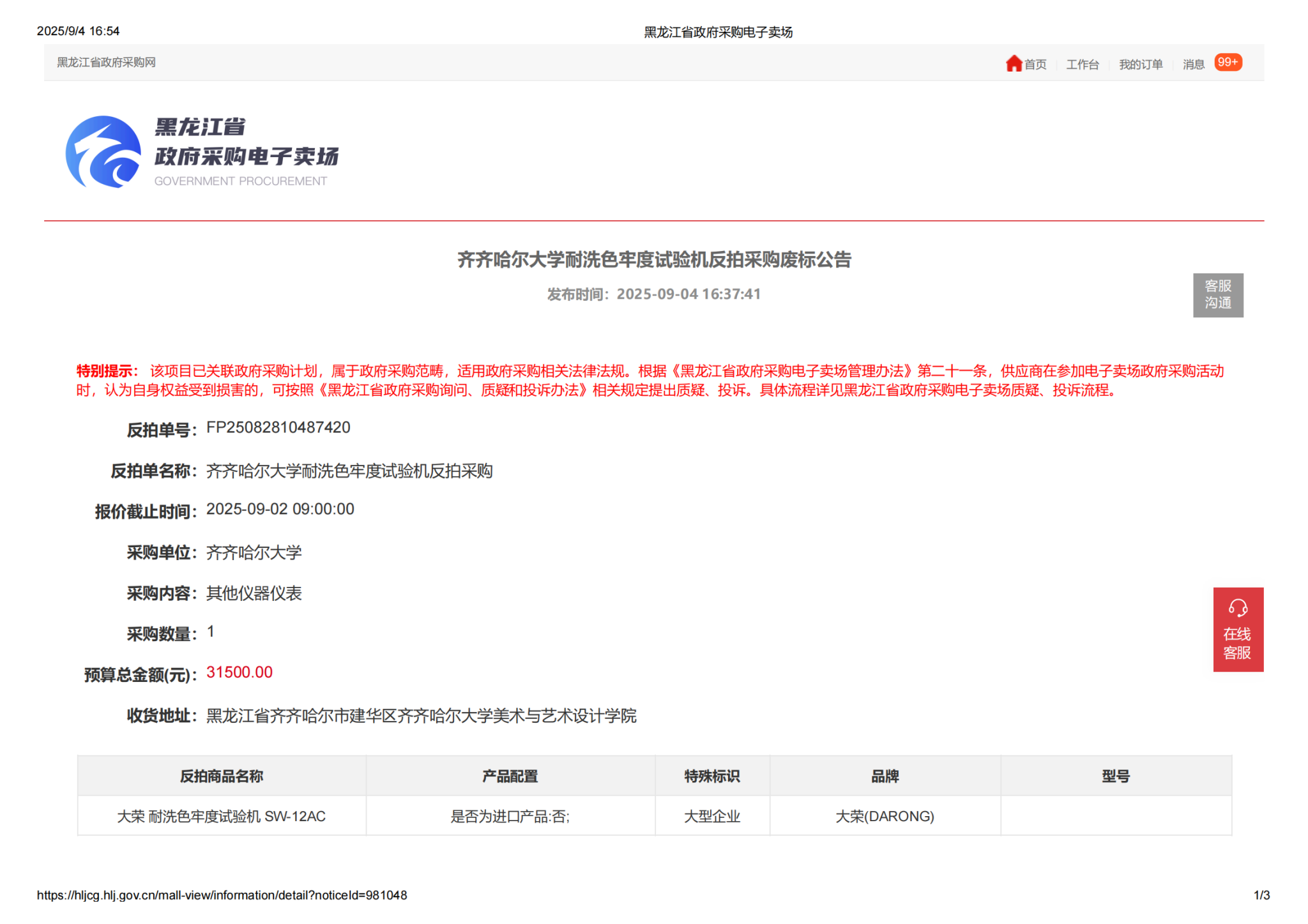Click the 特殊标识 column header
1308x924 pixels.
point(711,776)
